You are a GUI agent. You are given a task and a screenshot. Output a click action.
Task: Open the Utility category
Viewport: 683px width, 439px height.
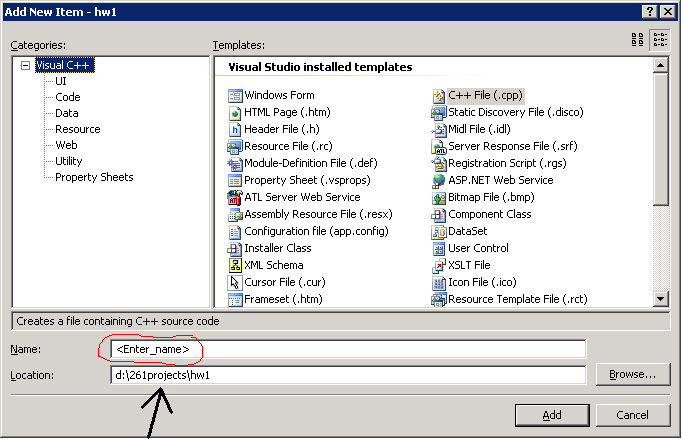click(x=68, y=161)
